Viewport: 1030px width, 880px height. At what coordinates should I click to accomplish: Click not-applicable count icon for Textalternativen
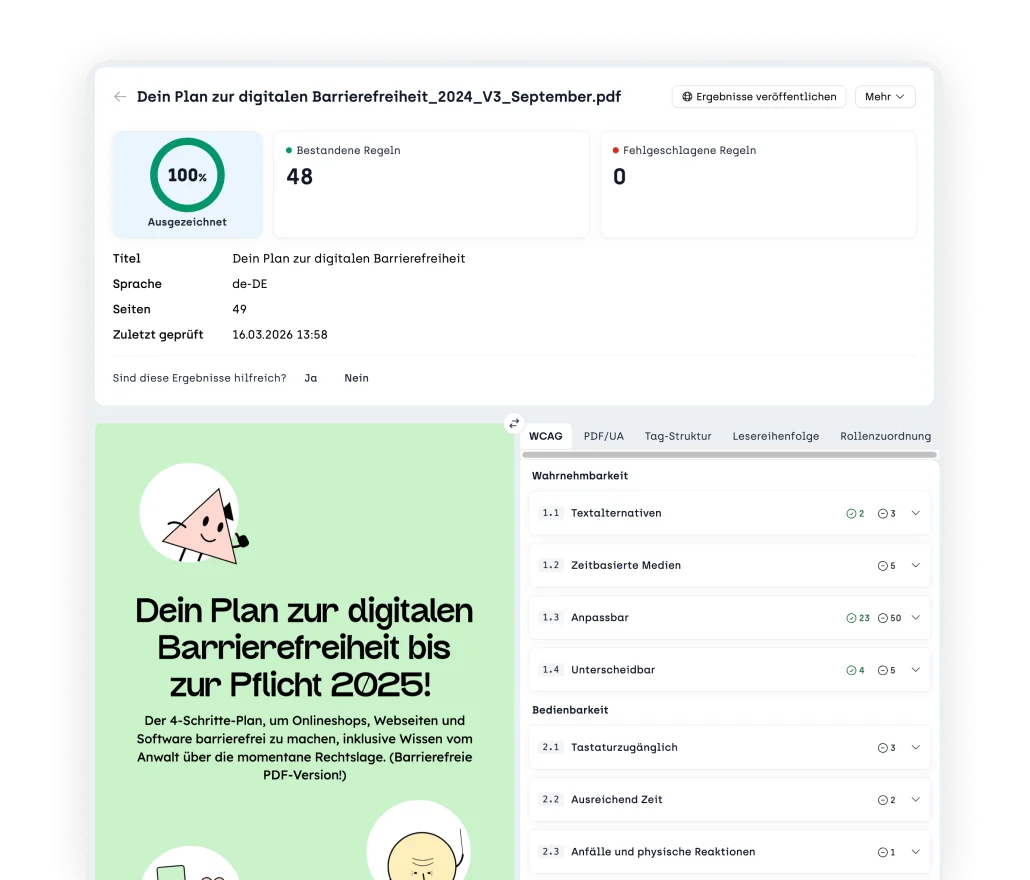point(883,514)
